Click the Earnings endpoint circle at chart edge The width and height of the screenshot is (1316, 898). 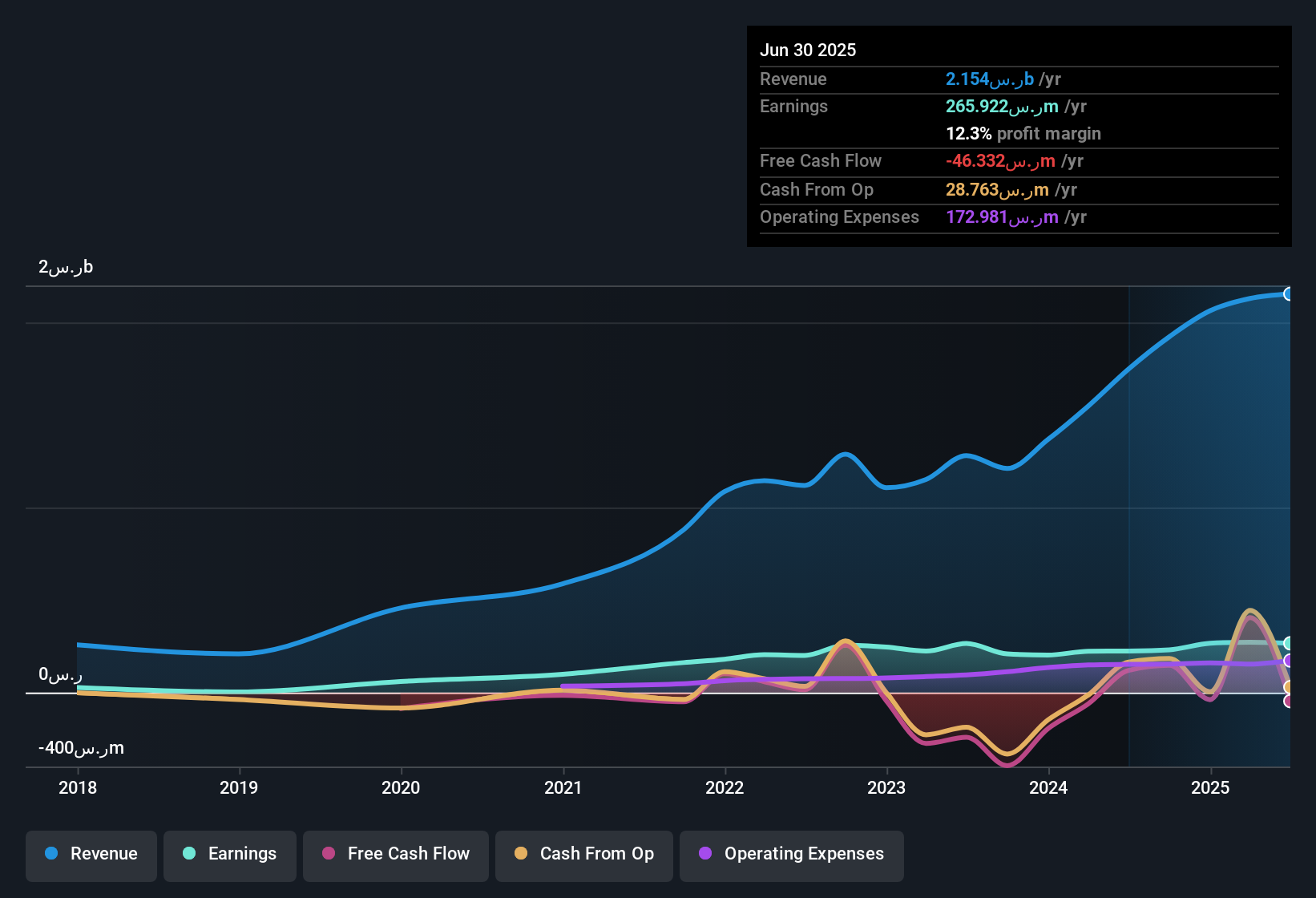(x=1289, y=643)
